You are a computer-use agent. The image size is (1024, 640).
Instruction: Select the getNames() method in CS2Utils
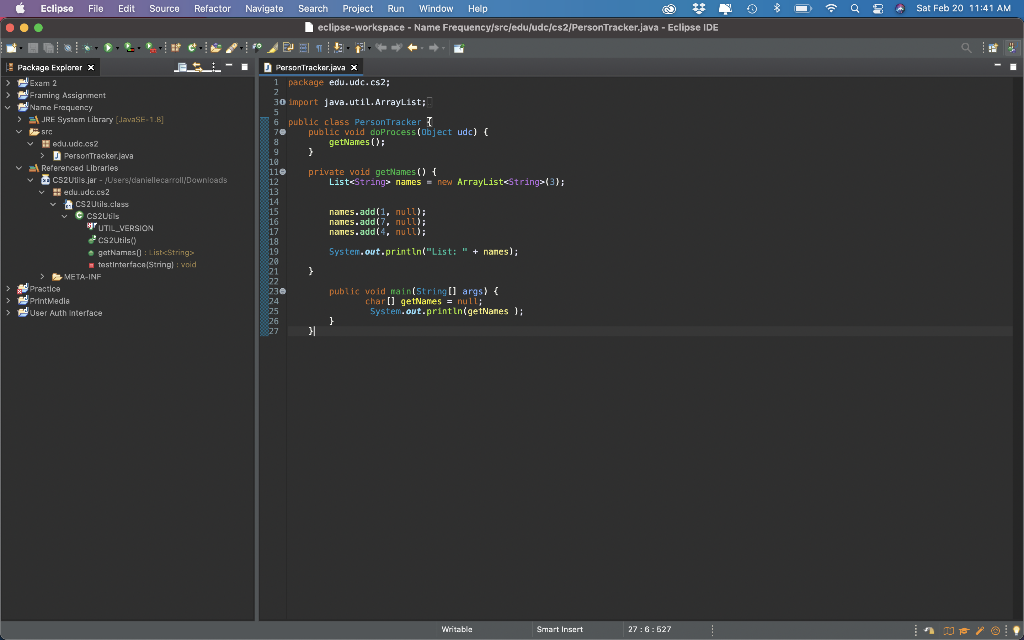tap(120, 253)
